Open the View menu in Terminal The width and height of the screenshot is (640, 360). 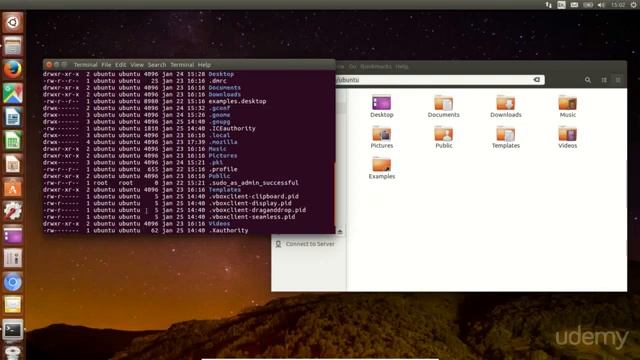pyautogui.click(x=137, y=64)
